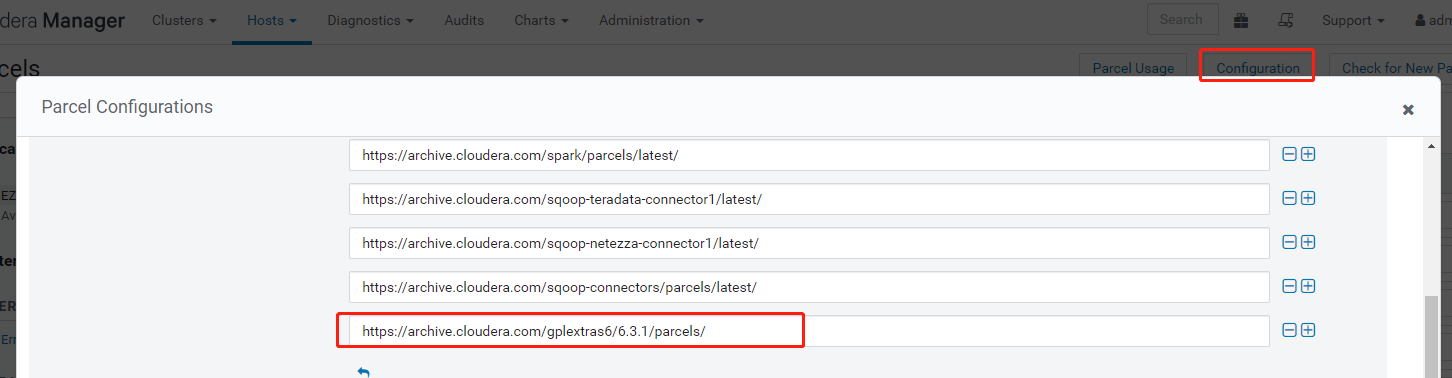Screen dimensions: 1452x378
Task: Click the Cloudera Manager logo
Action: point(63,20)
